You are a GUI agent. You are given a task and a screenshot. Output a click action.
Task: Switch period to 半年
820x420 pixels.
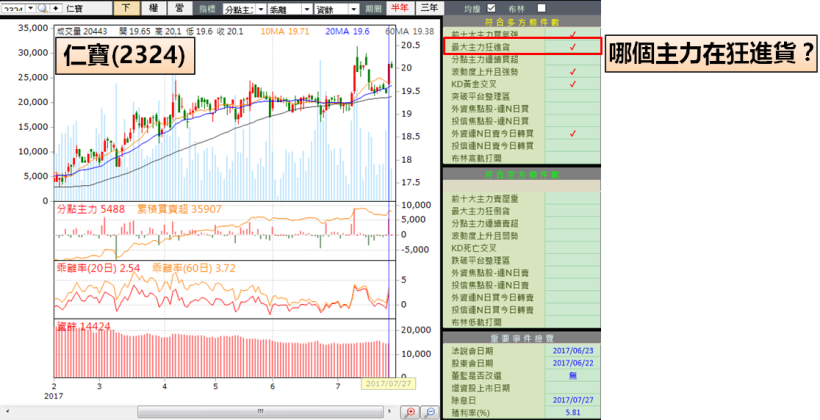coord(400,8)
